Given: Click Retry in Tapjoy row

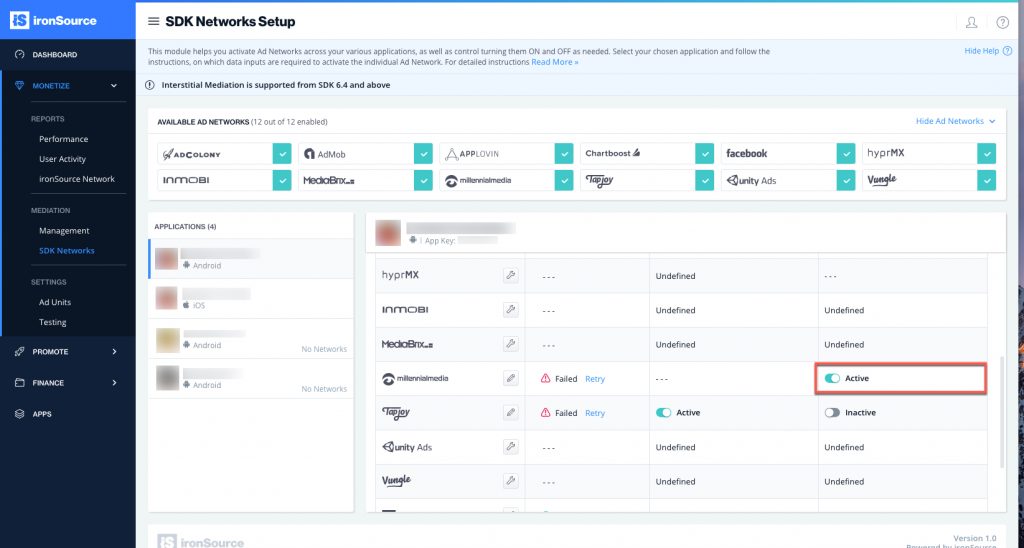Looking at the screenshot, I should click(x=595, y=413).
